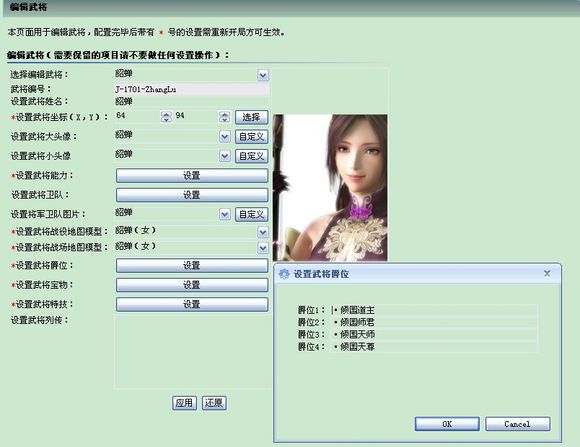Open the 选择编辑武将 dropdown arrow
The image size is (580, 447).
coord(263,75)
